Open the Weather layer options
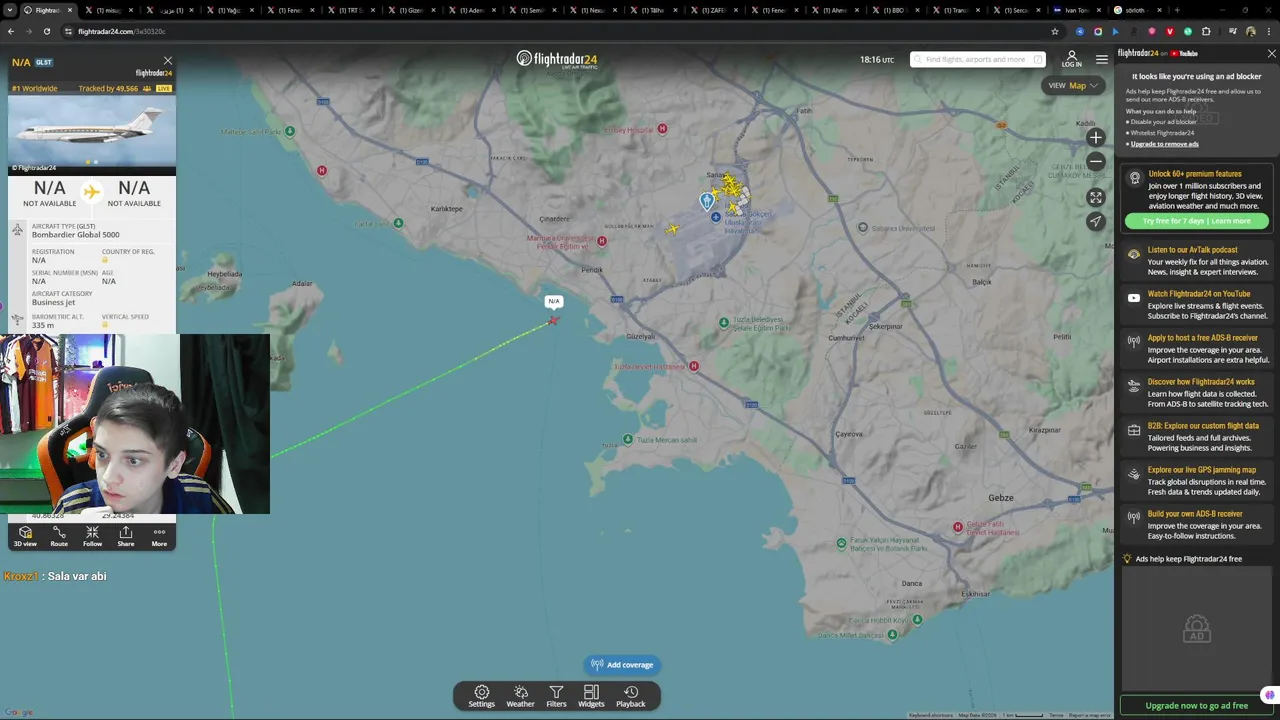Image resolution: width=1280 pixels, height=720 pixels. (x=520, y=696)
